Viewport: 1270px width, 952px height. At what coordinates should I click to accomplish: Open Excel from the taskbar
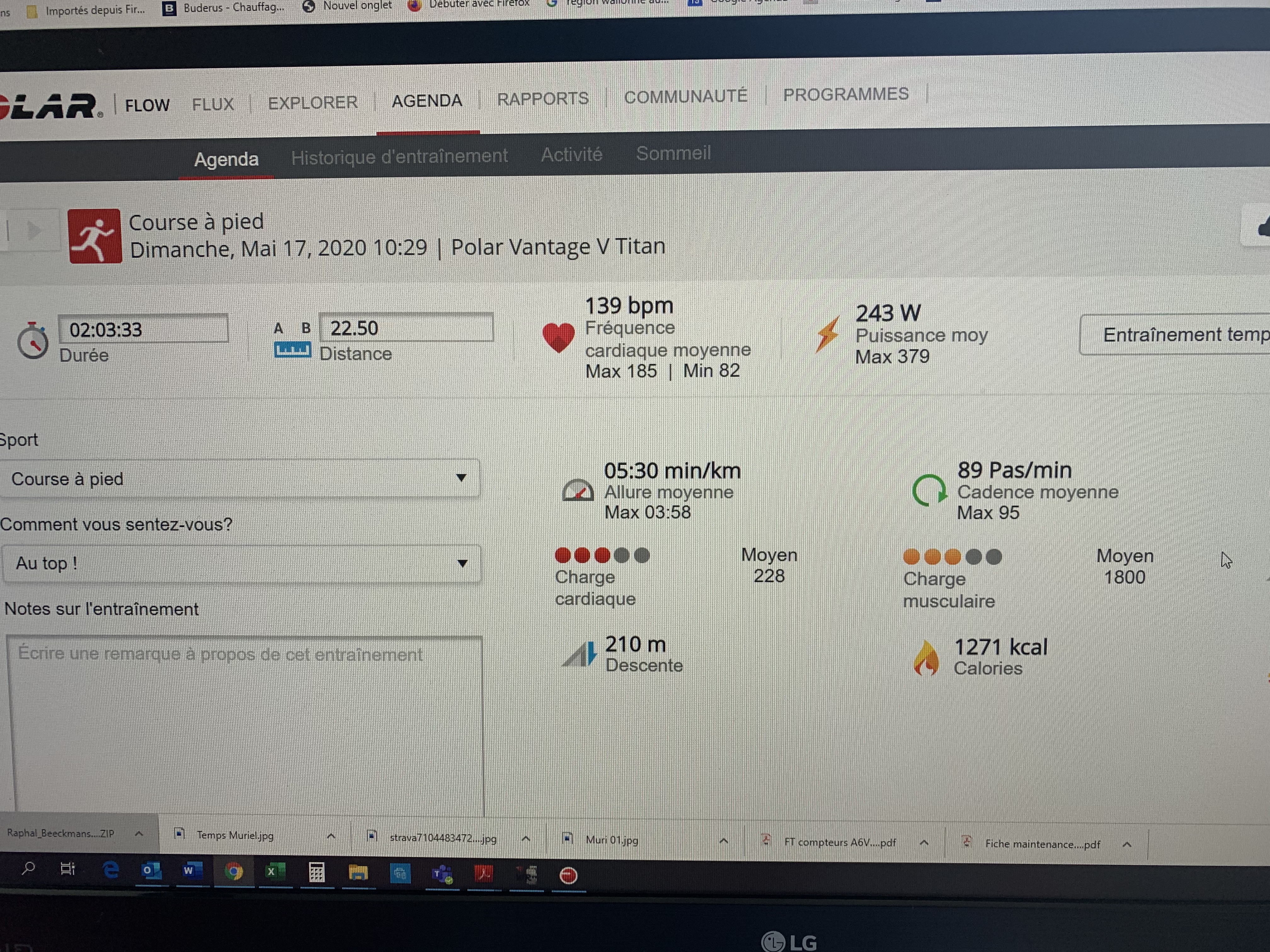(x=274, y=872)
